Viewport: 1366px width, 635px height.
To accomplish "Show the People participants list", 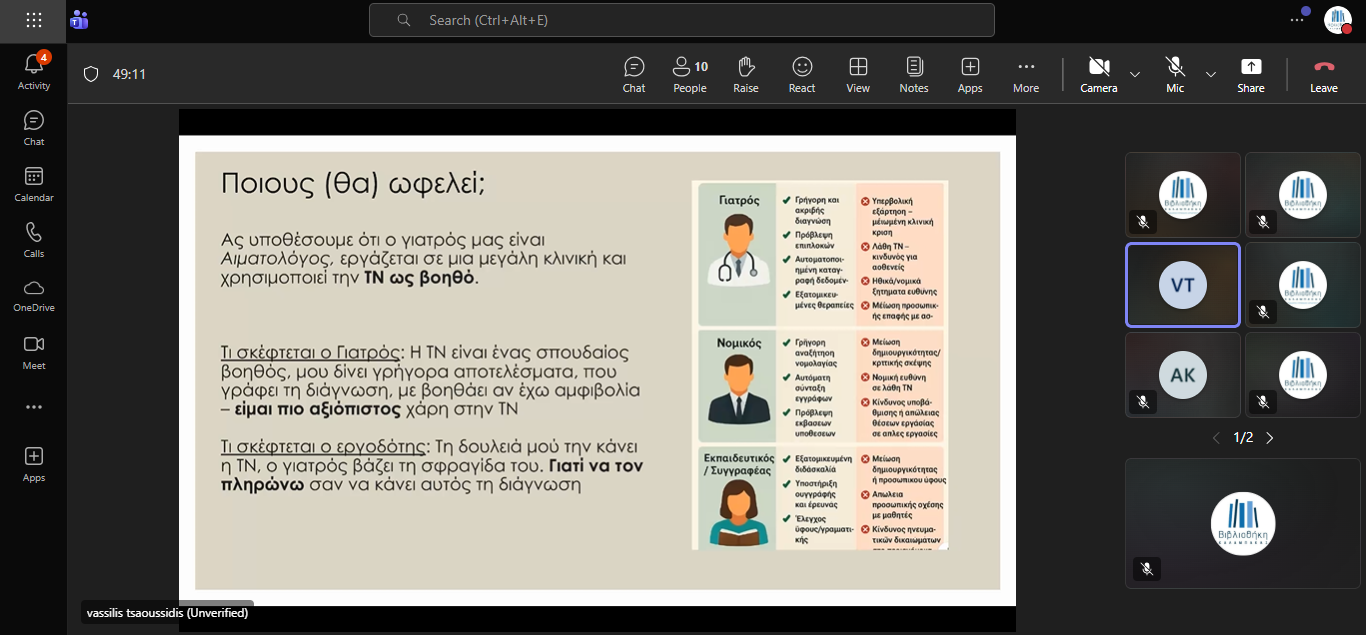I will coord(689,74).
